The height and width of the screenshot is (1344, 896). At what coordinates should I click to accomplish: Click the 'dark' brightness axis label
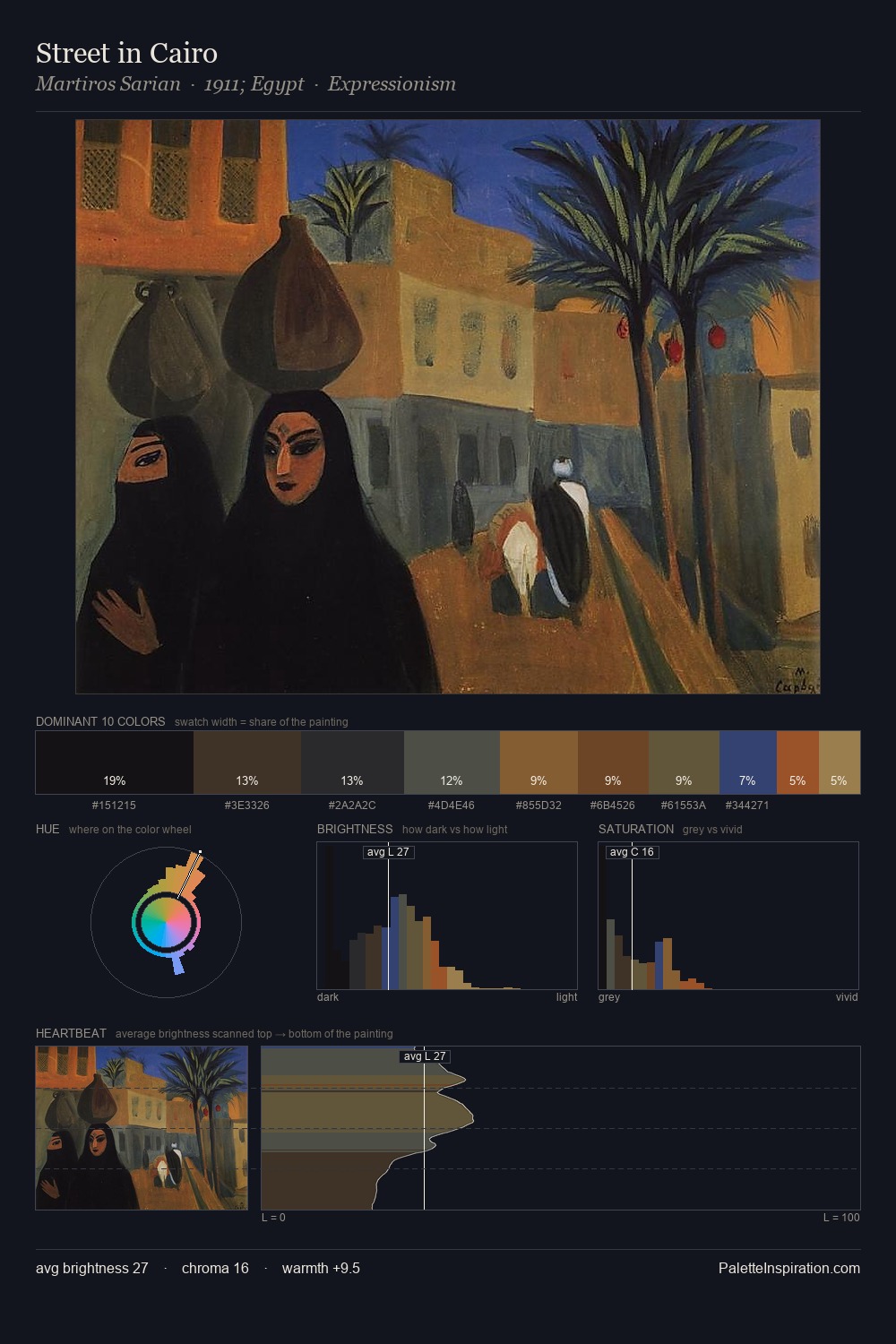pos(328,997)
